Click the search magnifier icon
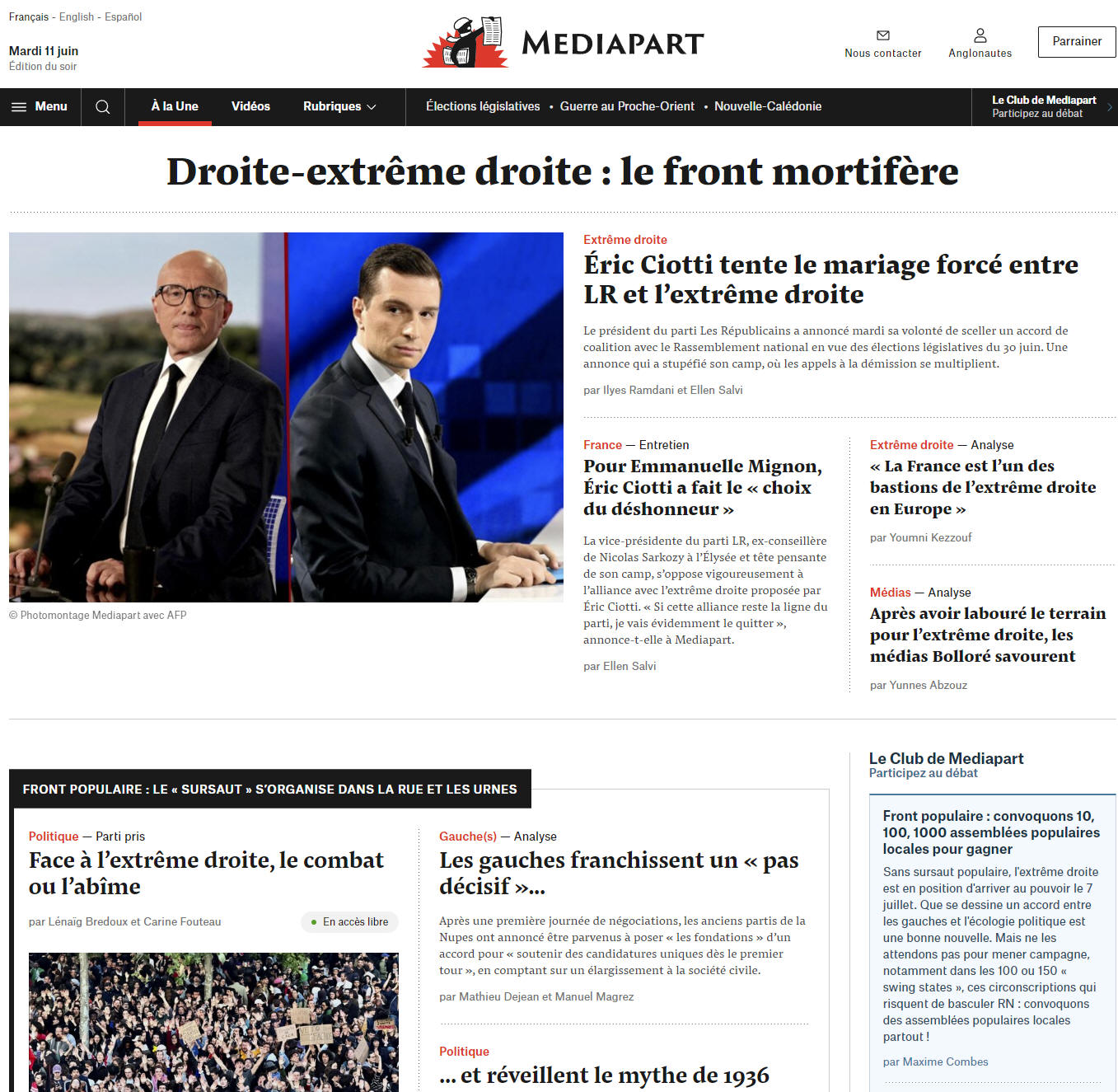 103,107
